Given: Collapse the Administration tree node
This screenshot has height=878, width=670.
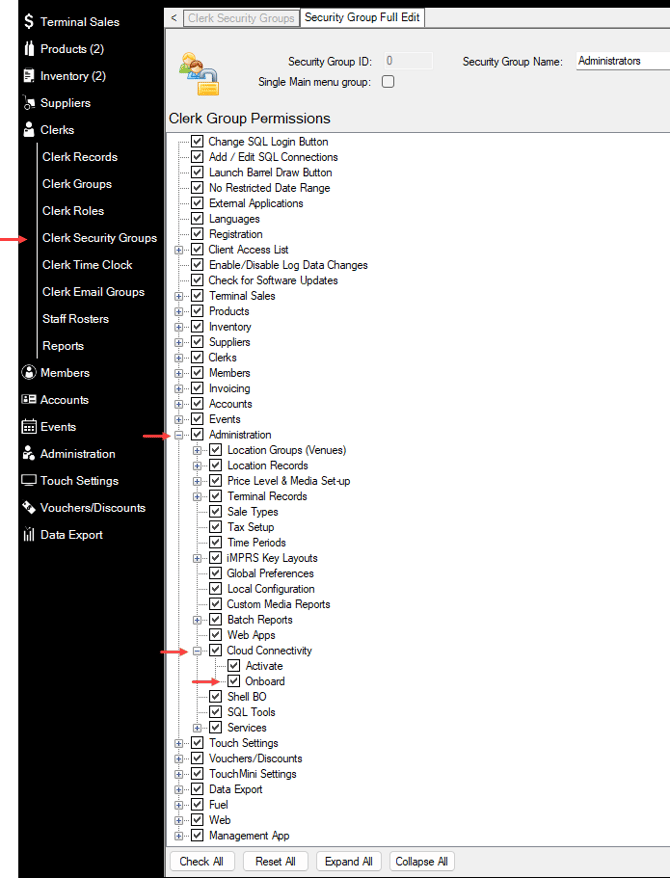Looking at the screenshot, I should [179, 435].
